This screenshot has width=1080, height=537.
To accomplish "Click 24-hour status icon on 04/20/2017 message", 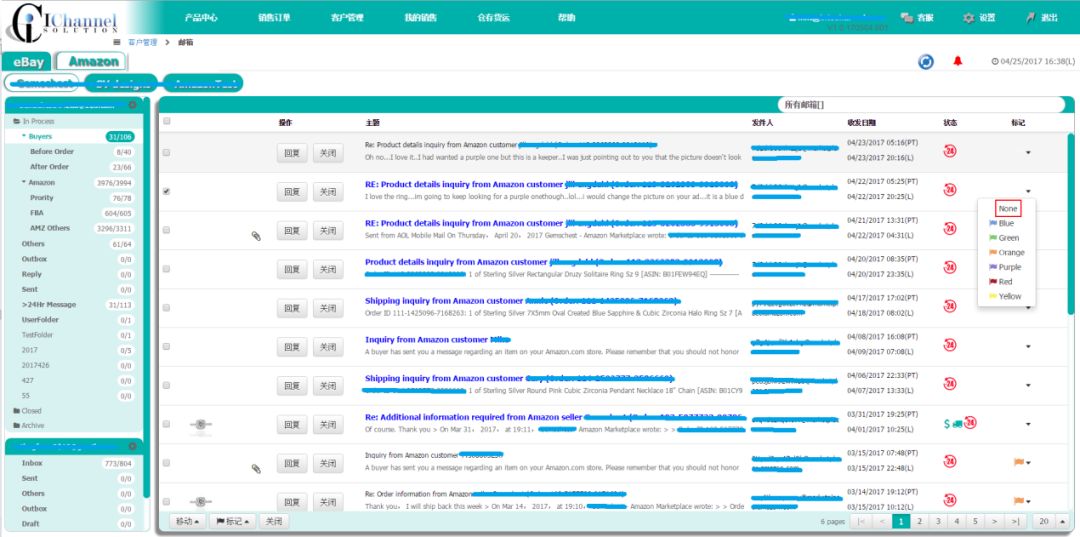I will click(x=950, y=268).
